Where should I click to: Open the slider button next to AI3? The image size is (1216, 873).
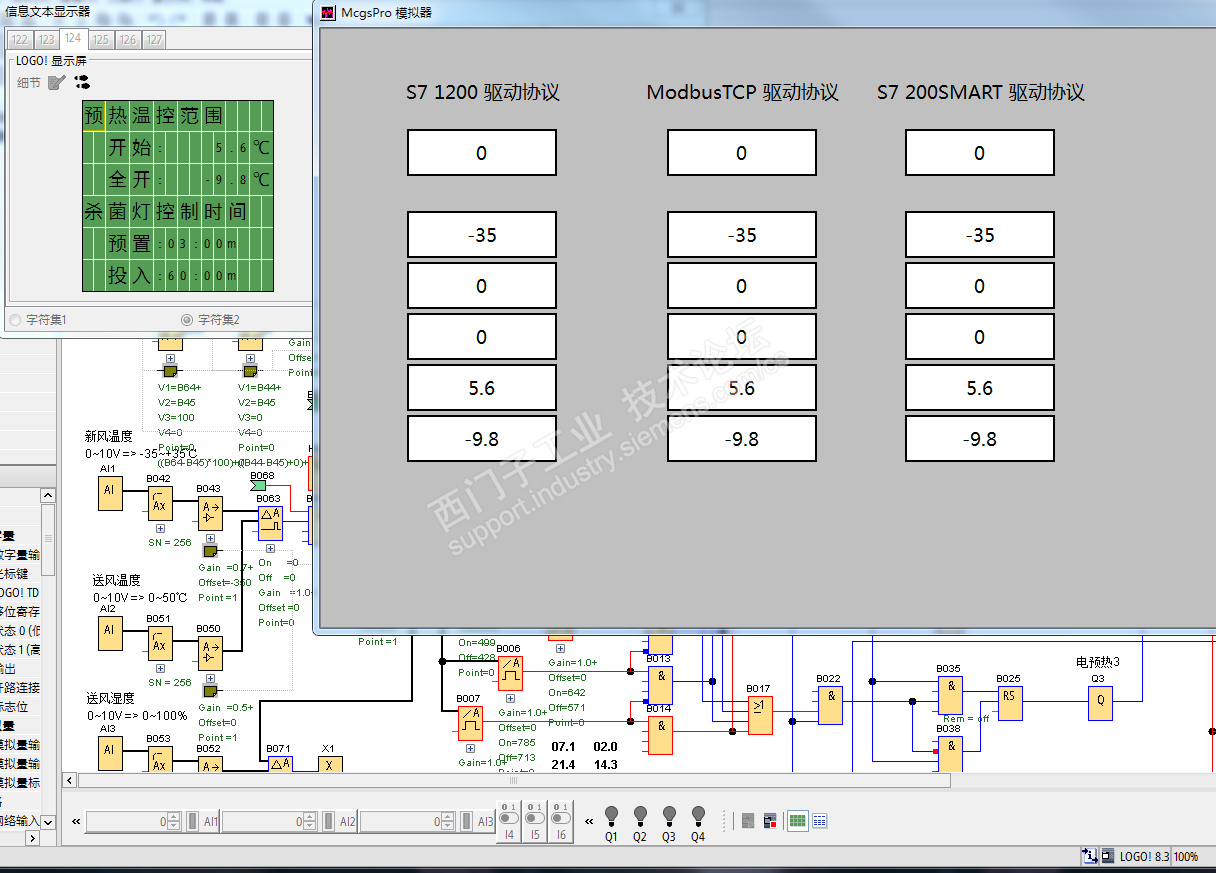point(467,821)
